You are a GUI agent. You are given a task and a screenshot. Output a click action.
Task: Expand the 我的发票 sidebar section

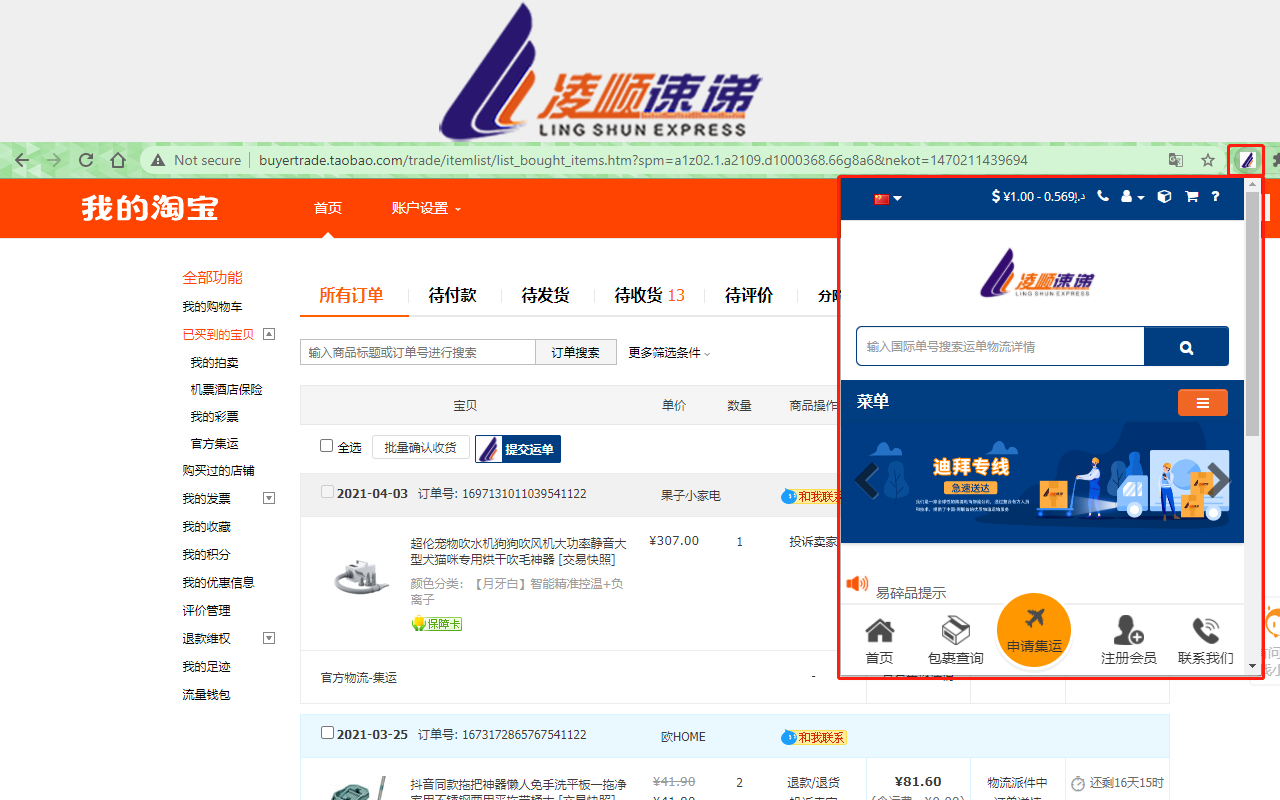point(268,498)
